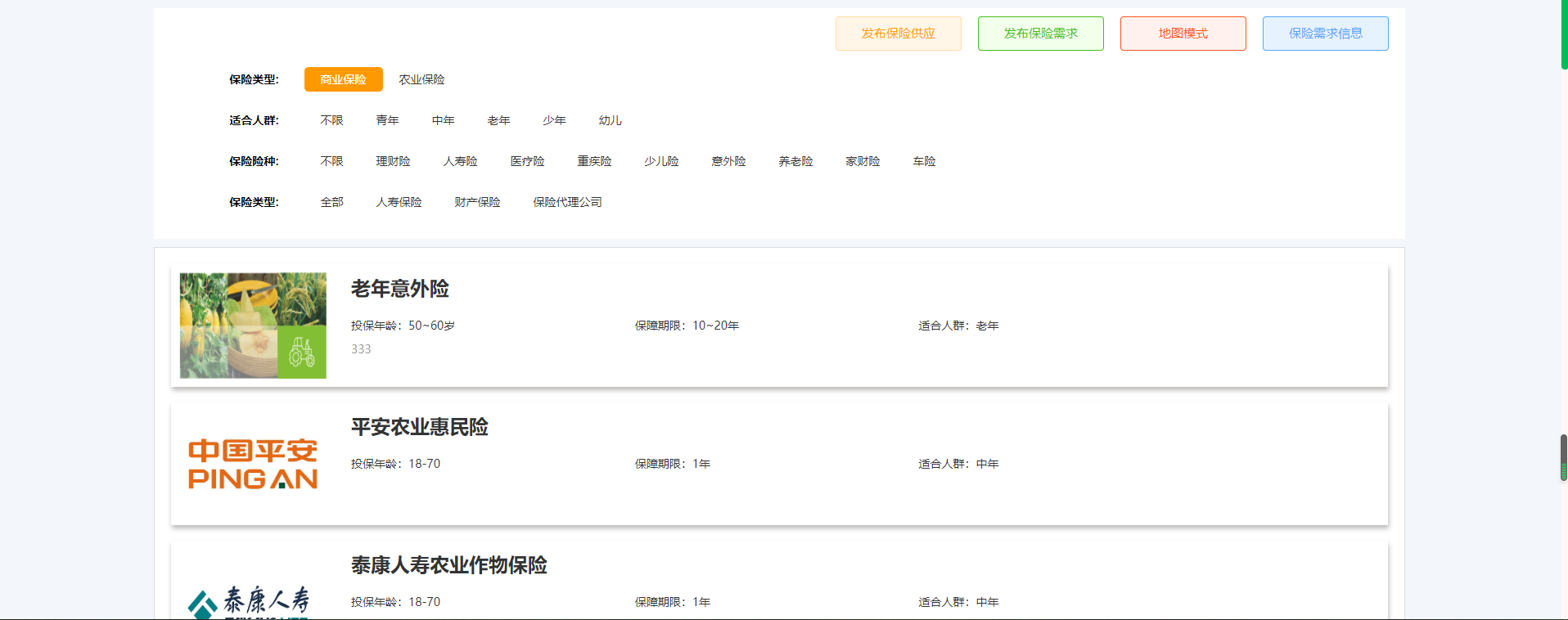Filter audience by 青年

(387, 120)
